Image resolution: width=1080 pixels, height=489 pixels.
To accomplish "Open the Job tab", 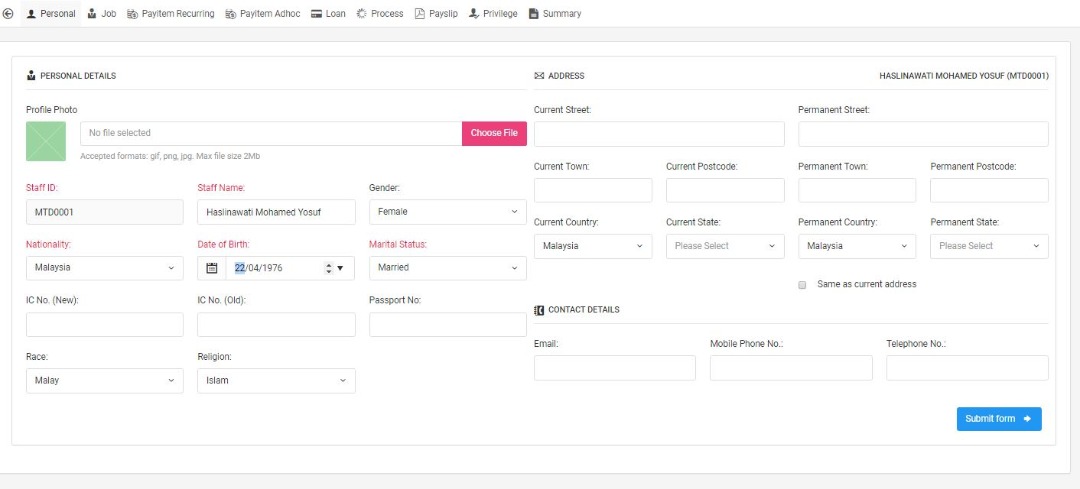I will click(102, 14).
